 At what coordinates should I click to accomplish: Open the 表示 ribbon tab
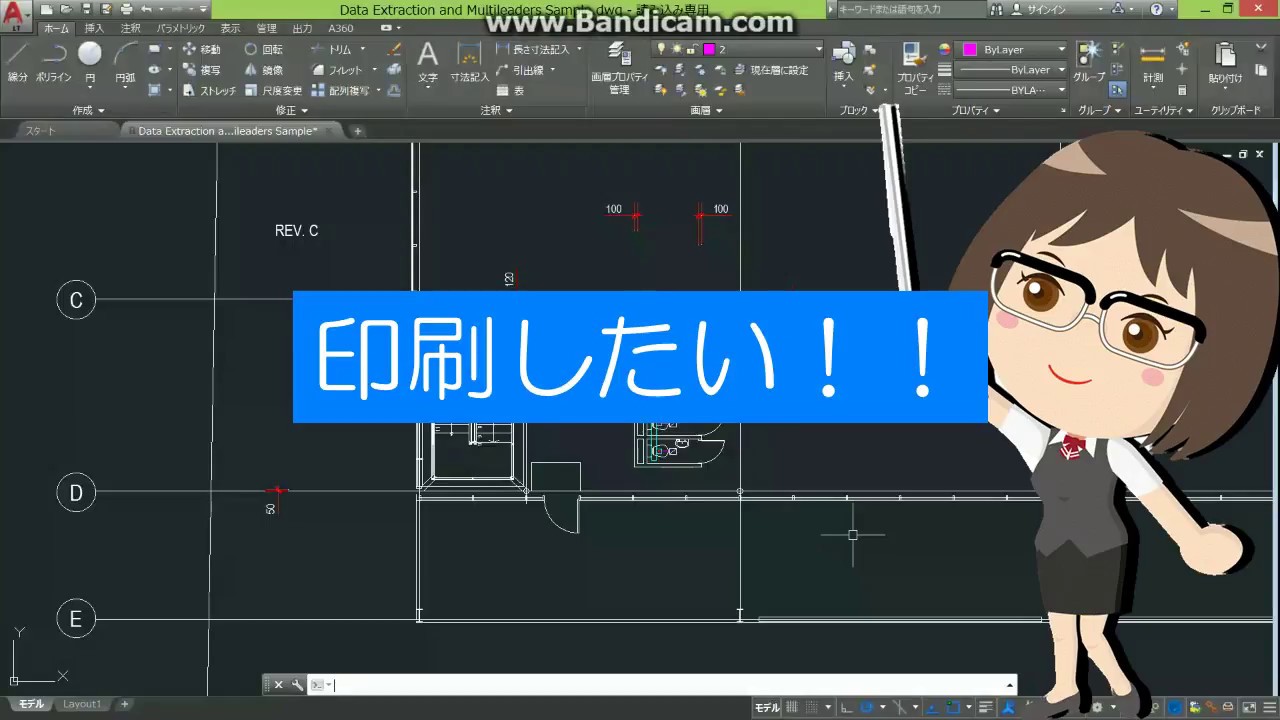(x=230, y=28)
